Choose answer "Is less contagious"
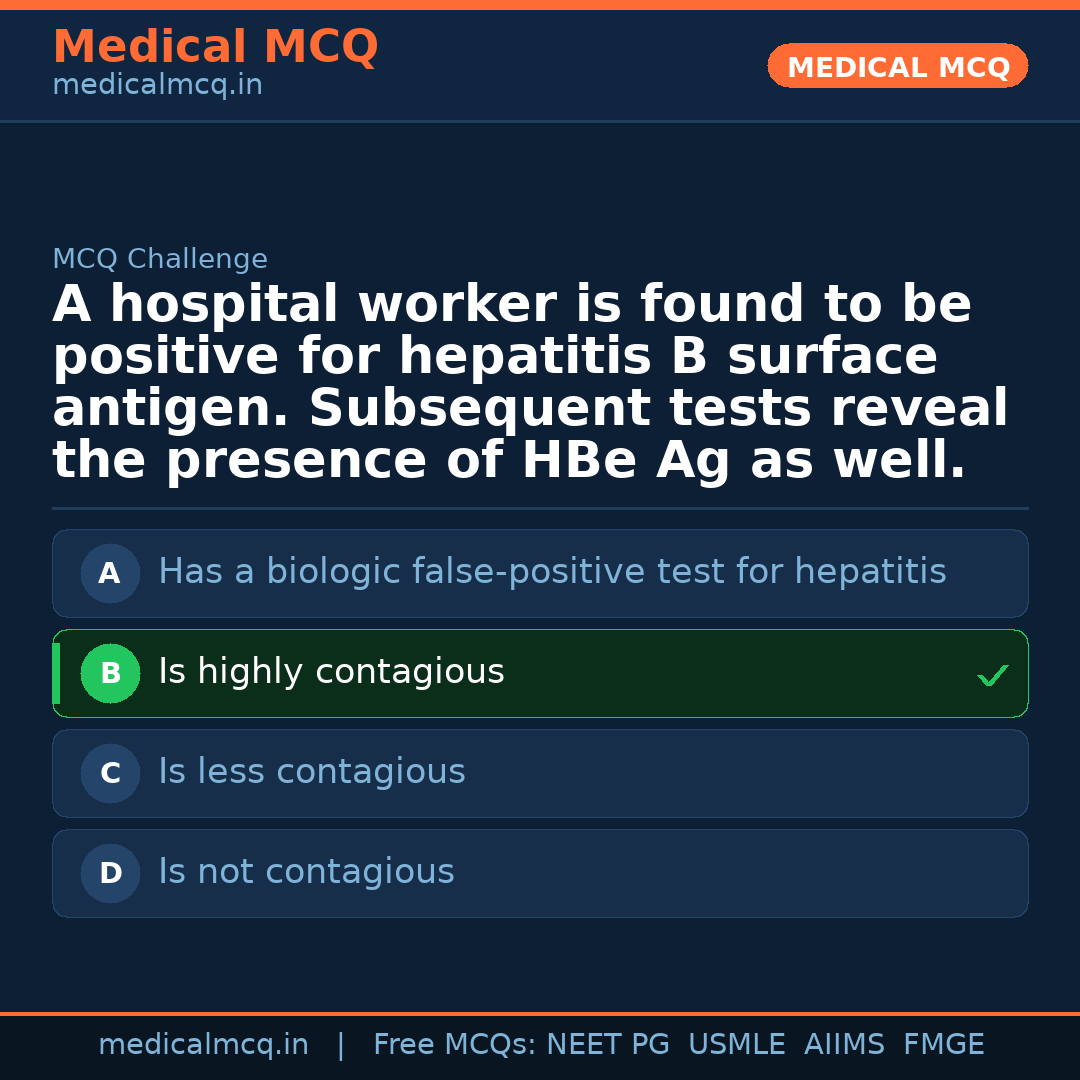The height and width of the screenshot is (1080, 1080). point(312,773)
